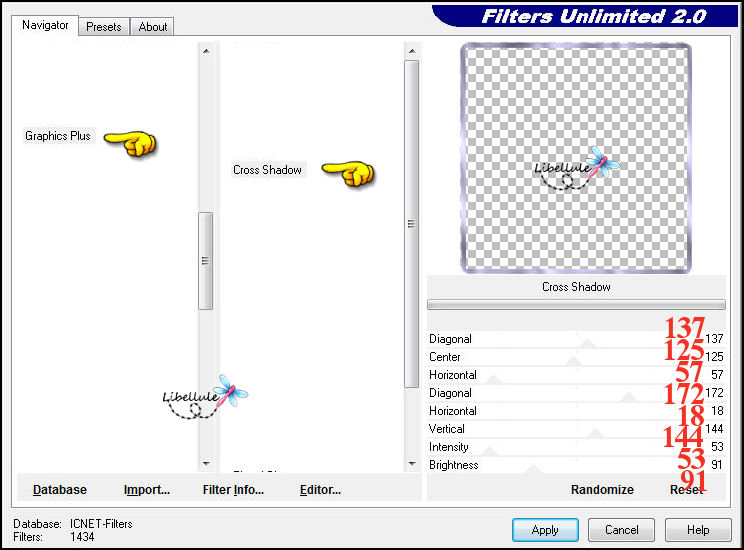Click the up arrow of the filter names list scrollbar
Image resolution: width=744 pixels, height=550 pixels.
[412, 51]
